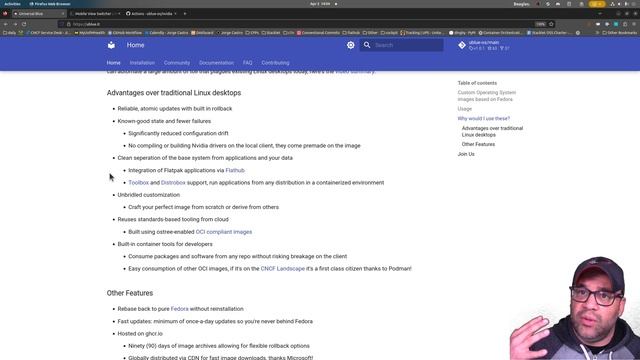Screen dimensions: 640x360
Task: Click the browser Back arrow
Action: point(6,24)
